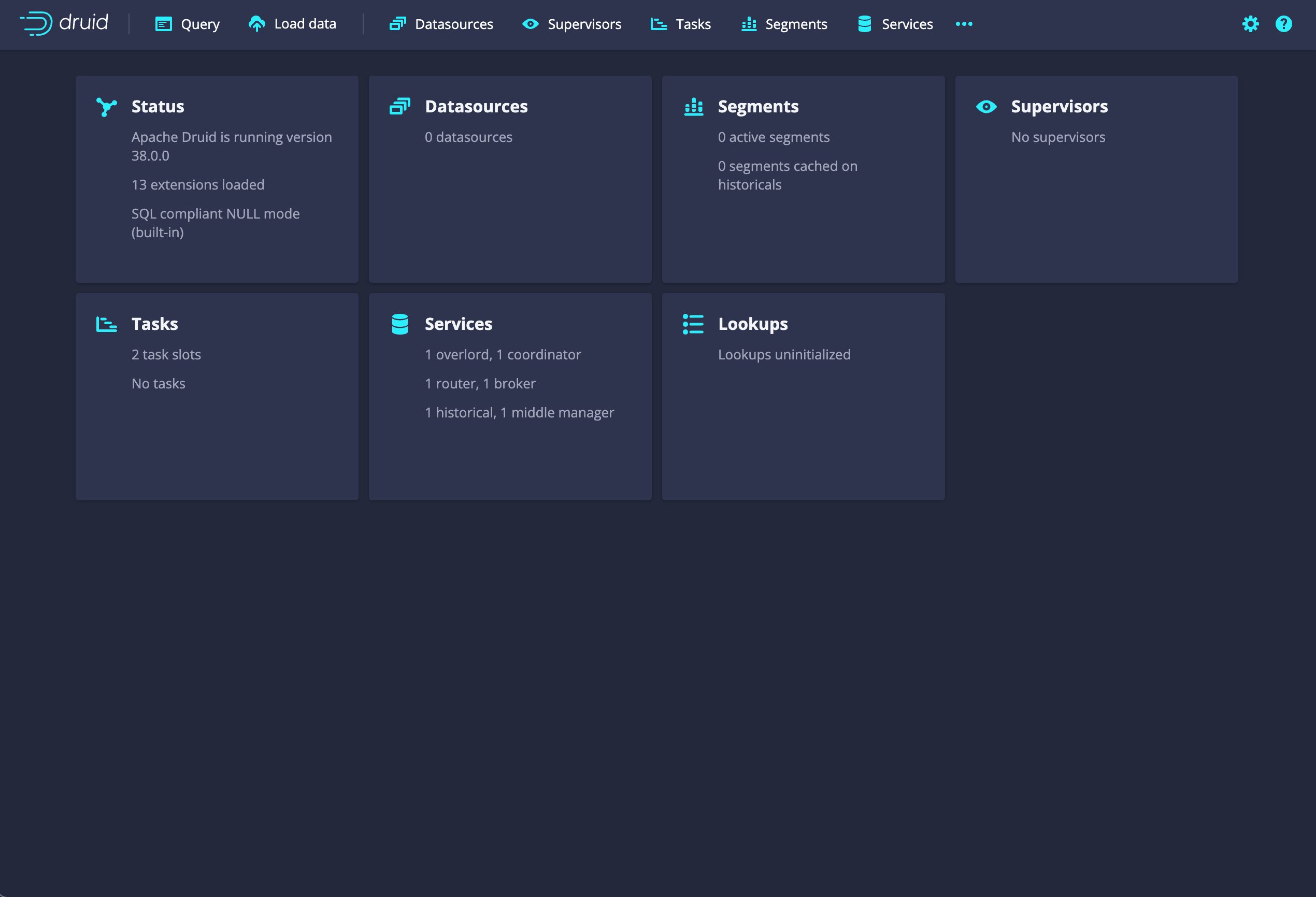Open the settings gear menu

[x=1250, y=24]
